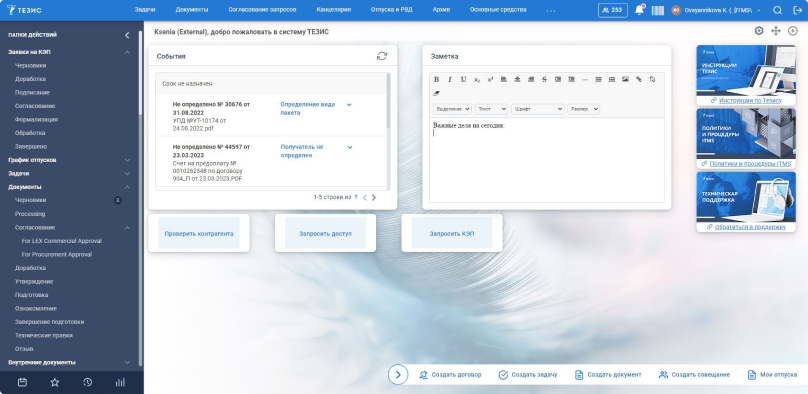Apply Underline in the note editor toolbar

(x=463, y=79)
